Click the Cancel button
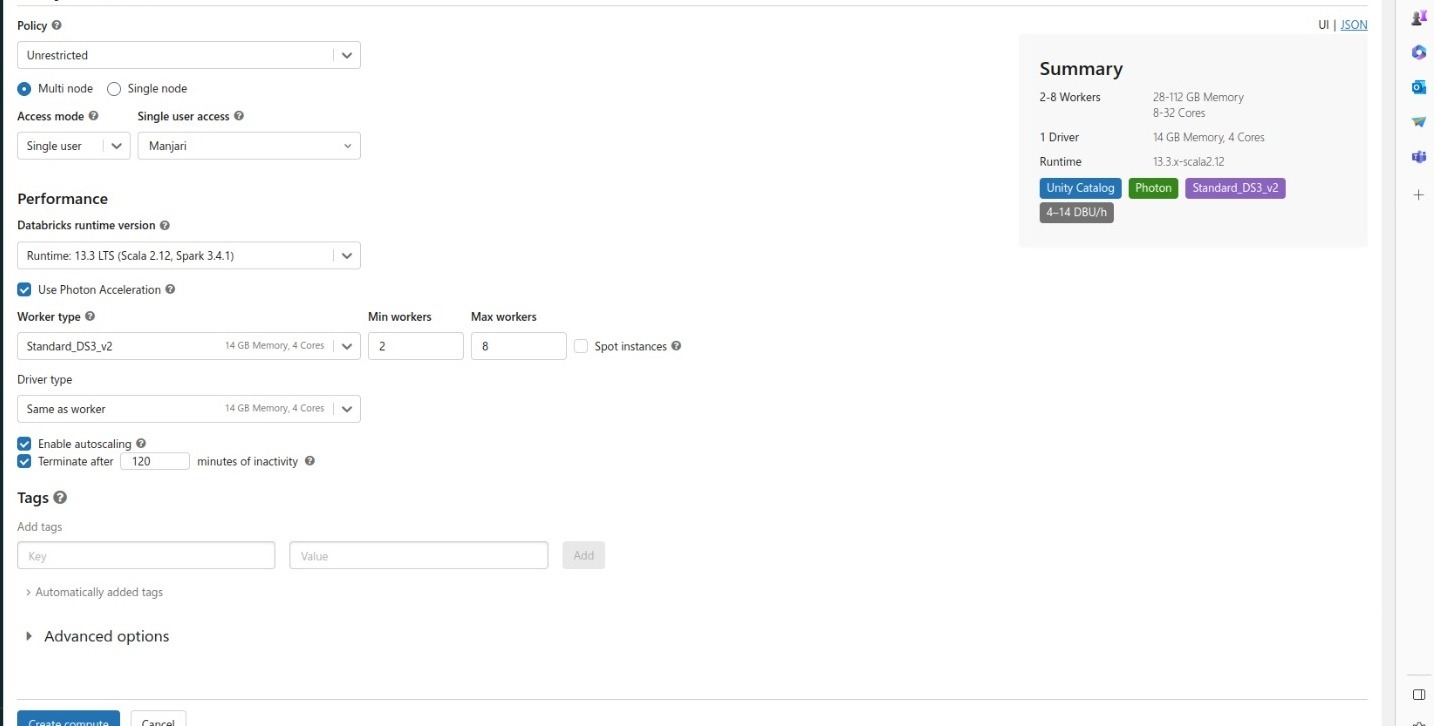The width and height of the screenshot is (1434, 726). pyautogui.click(x=157, y=721)
